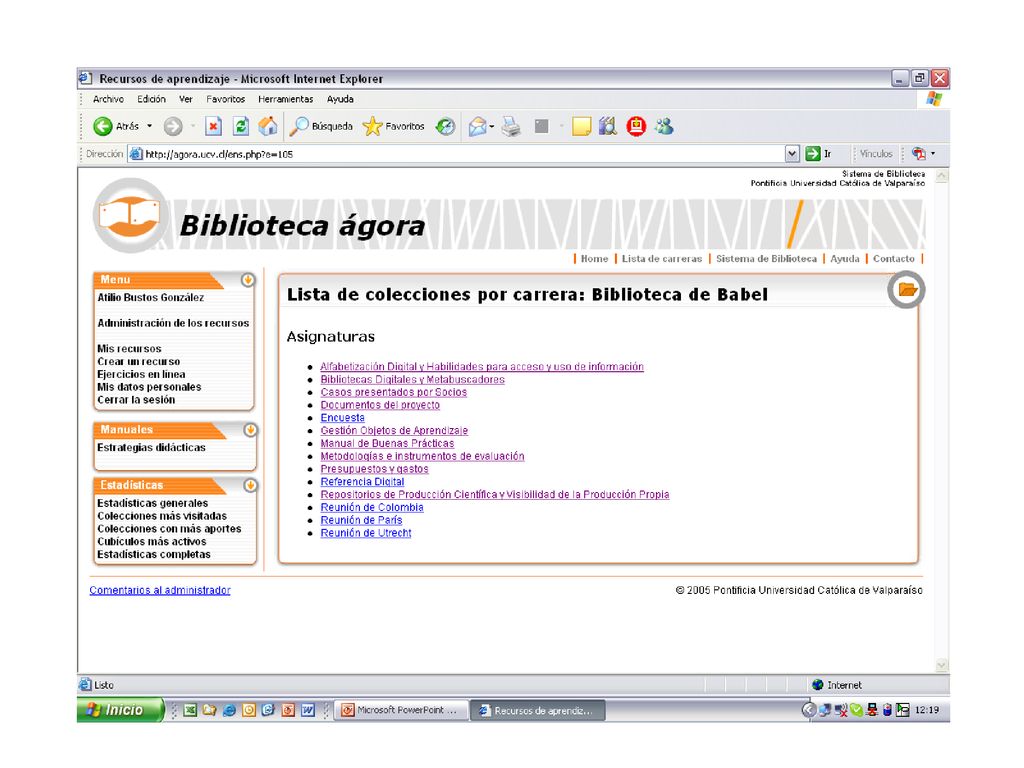
Task: Open Reunión de Utrecht link
Action: pos(366,534)
